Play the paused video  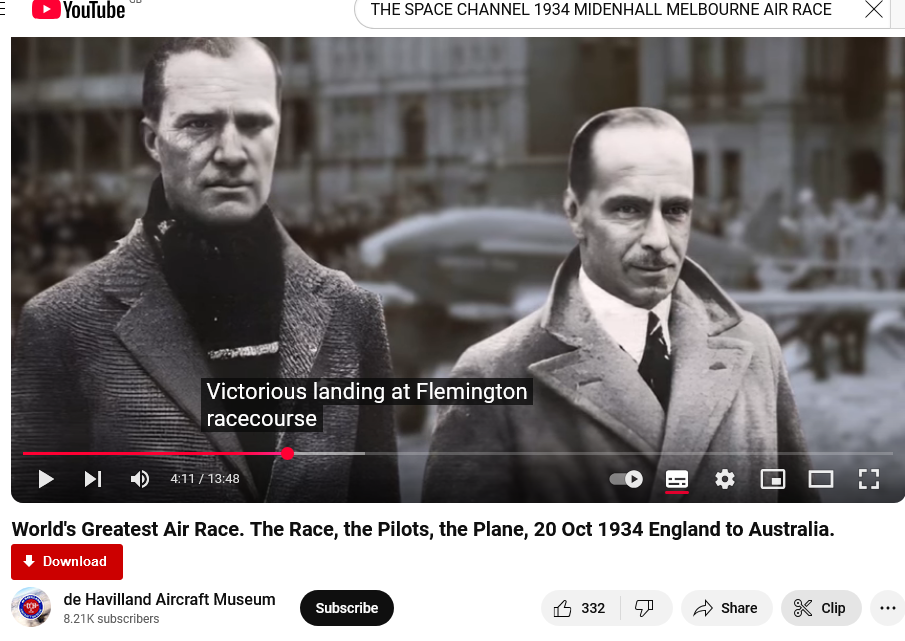pos(46,479)
